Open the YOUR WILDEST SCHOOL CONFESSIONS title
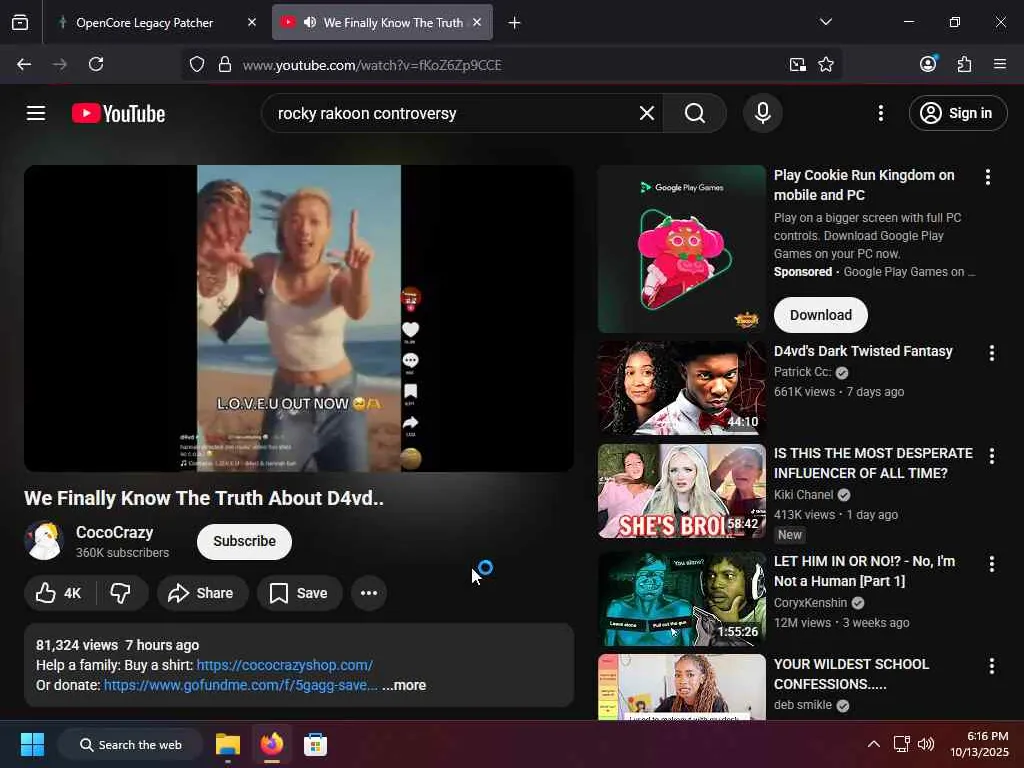The height and width of the screenshot is (768, 1024). (851, 674)
